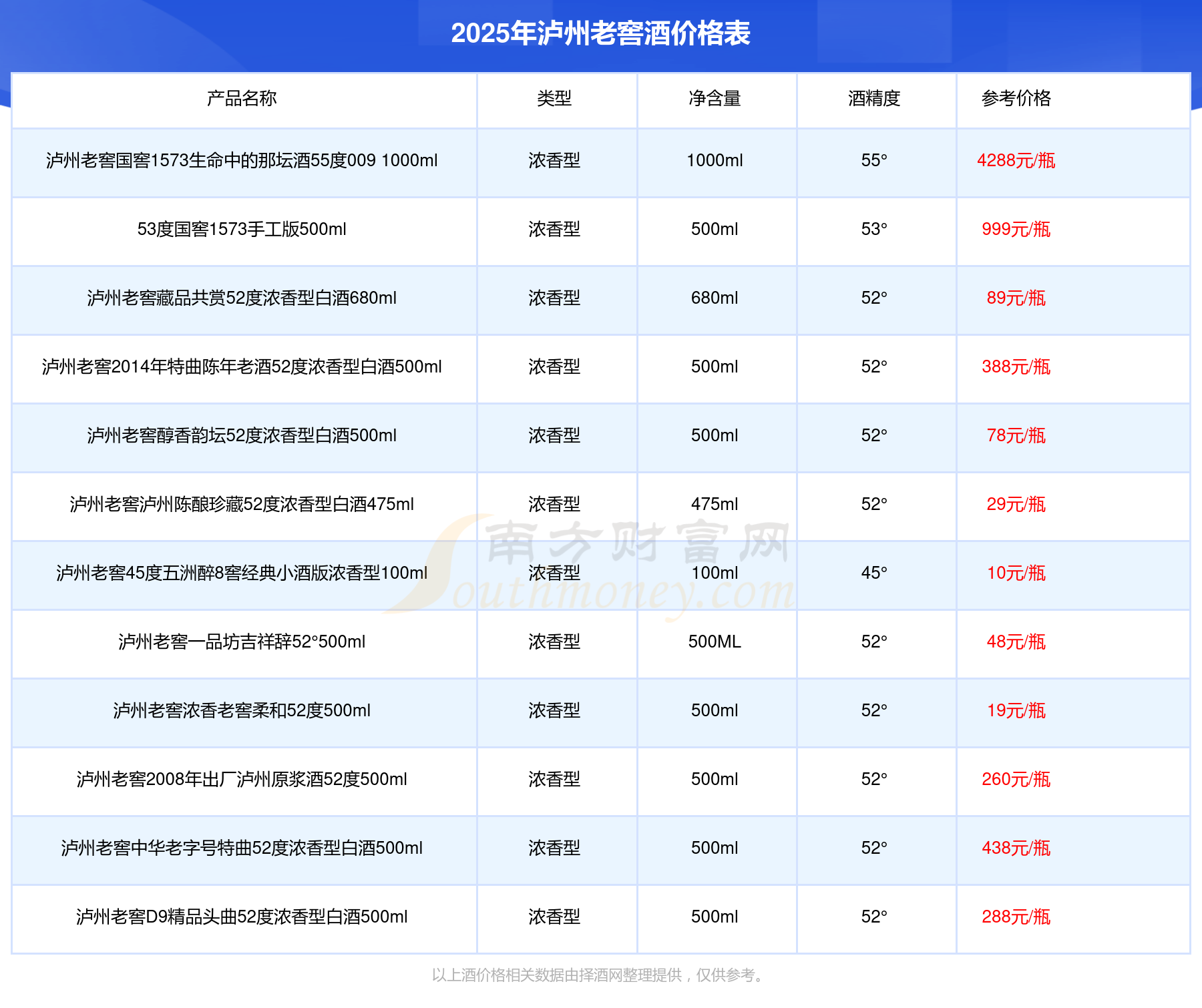
Task: Click the price 438元/瓶
Action: coord(1016,848)
